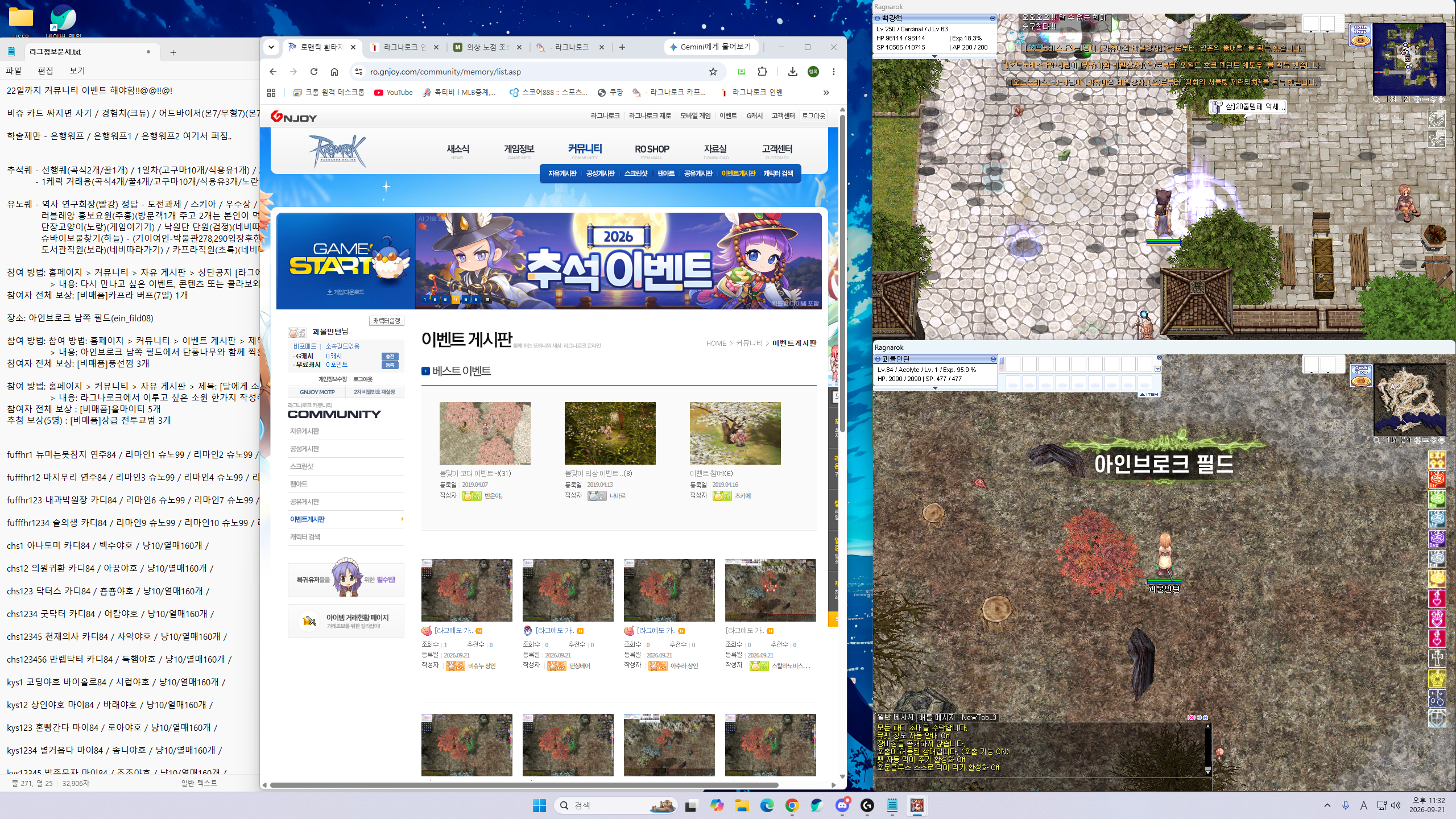Screen dimensions: 1456x819
Task: Open Naver Whale browser from taskbar
Action: pyautogui.click(x=817, y=805)
